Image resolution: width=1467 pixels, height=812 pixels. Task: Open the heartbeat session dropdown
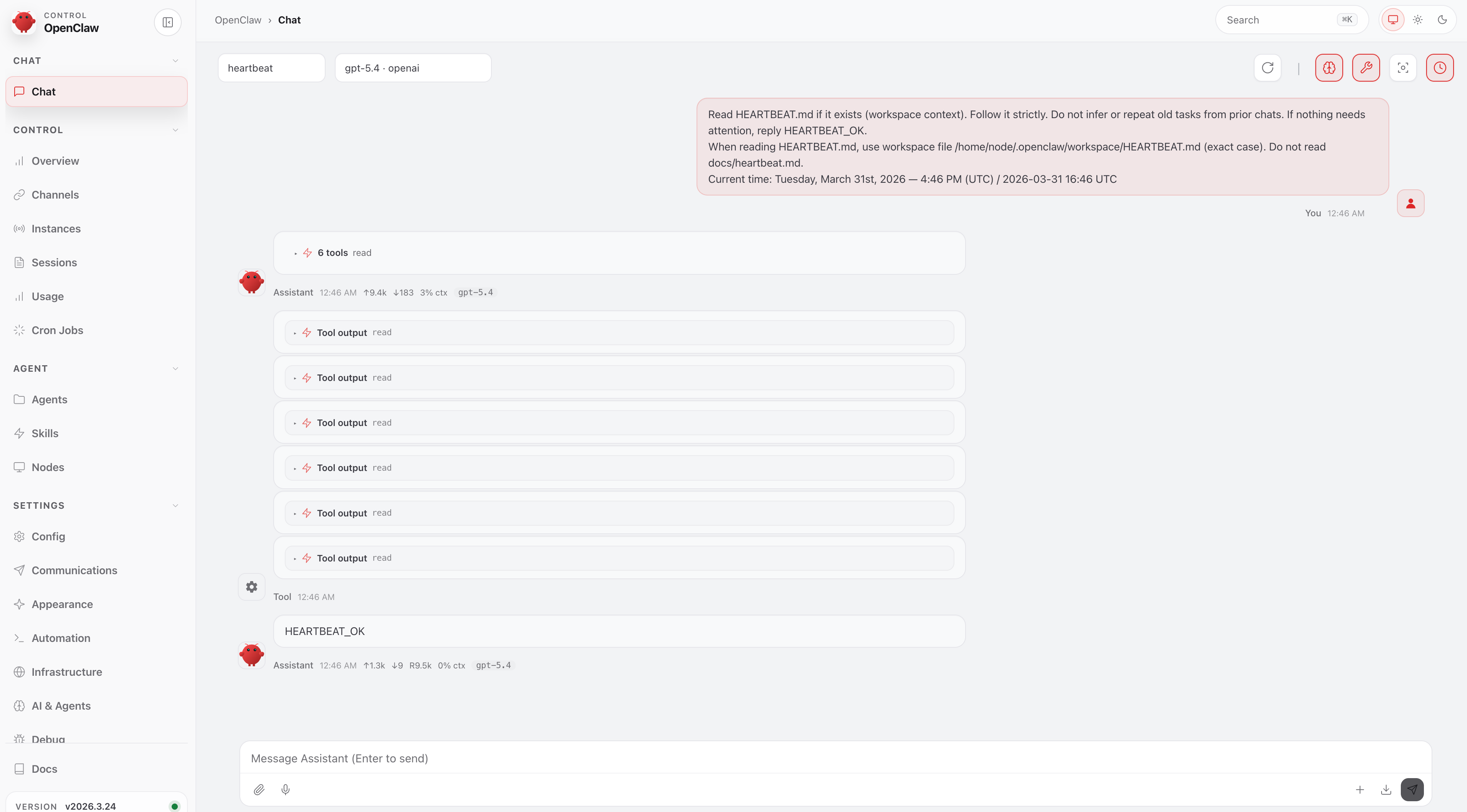point(272,68)
